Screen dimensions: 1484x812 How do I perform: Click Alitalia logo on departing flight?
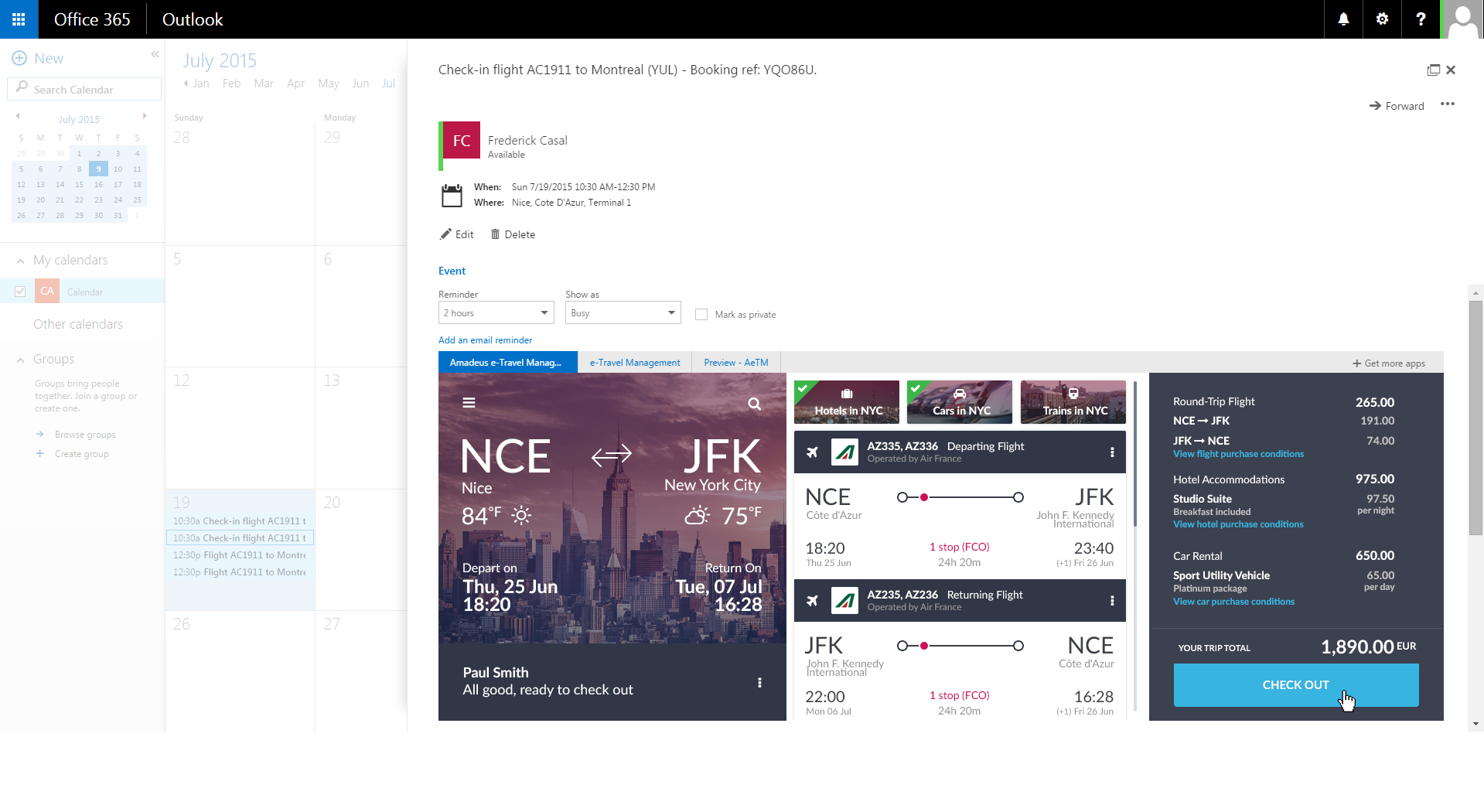(x=844, y=452)
